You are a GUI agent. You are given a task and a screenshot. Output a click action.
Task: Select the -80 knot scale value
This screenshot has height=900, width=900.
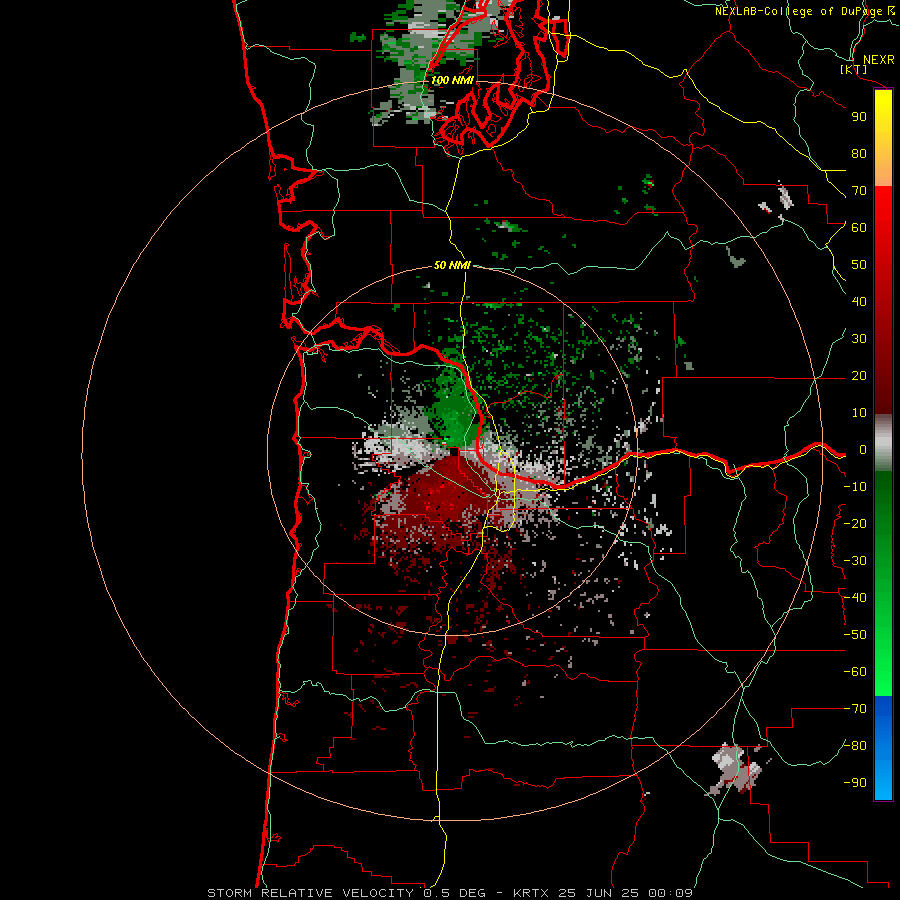coord(855,746)
